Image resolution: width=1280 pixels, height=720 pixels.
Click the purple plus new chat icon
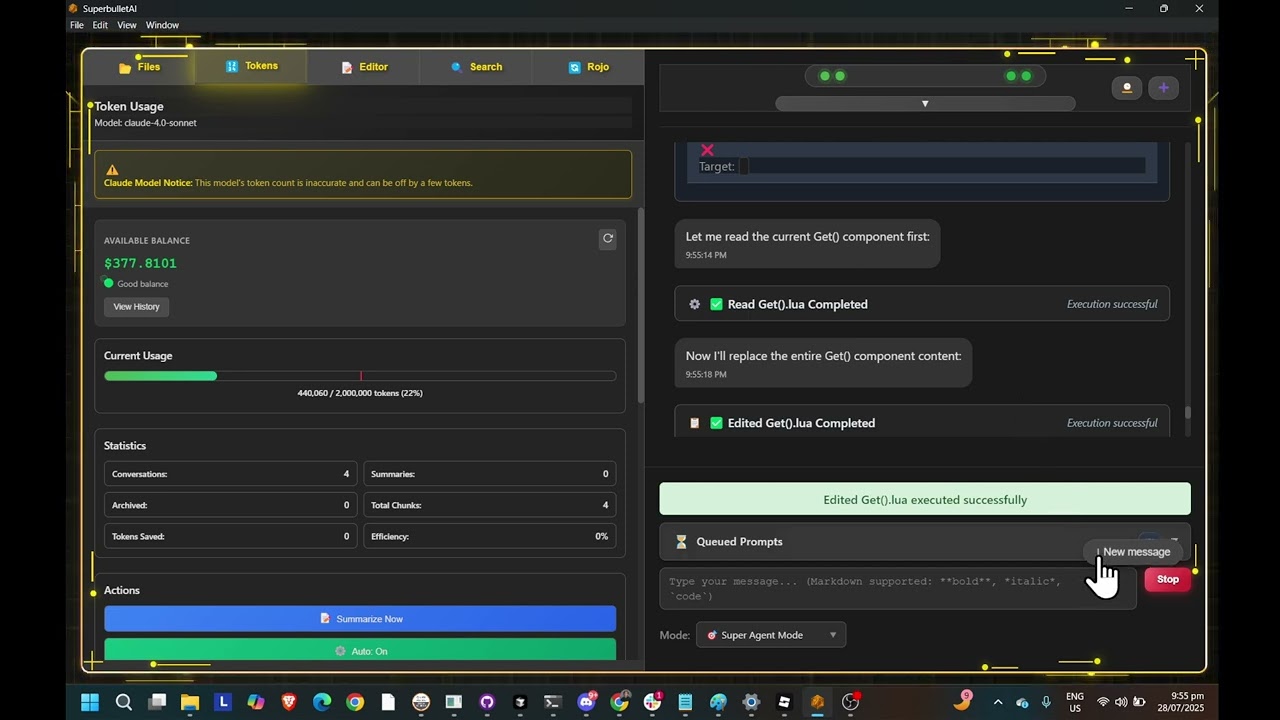(1163, 88)
